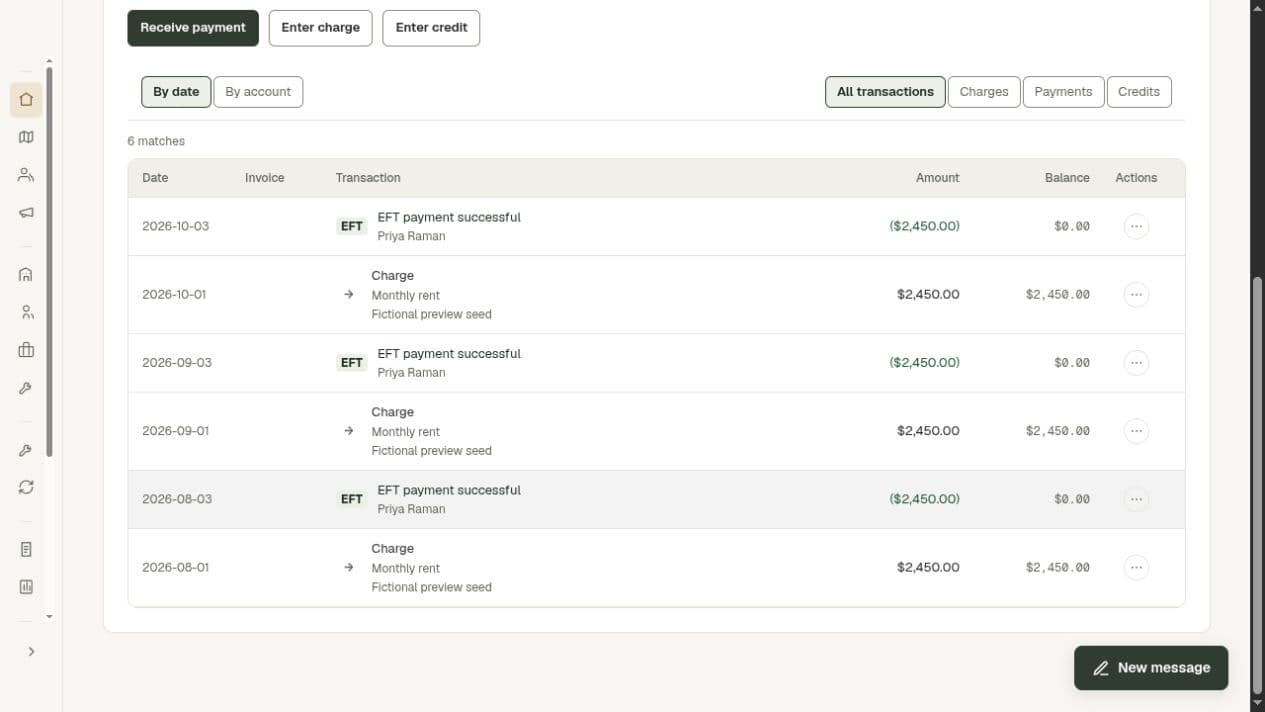Open actions menu for 2026-08-01 charge

(x=1136, y=567)
